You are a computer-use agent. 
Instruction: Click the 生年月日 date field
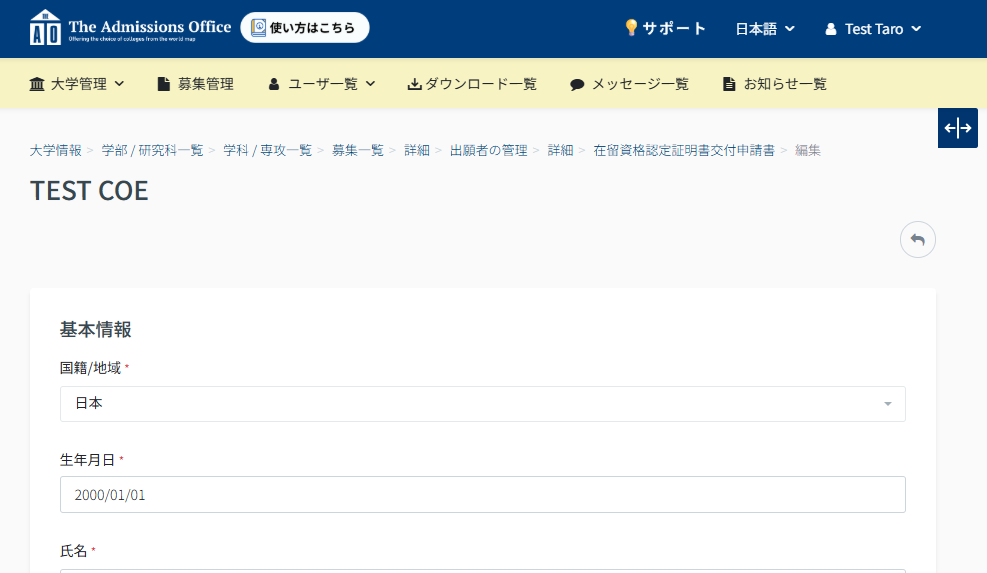(x=483, y=494)
